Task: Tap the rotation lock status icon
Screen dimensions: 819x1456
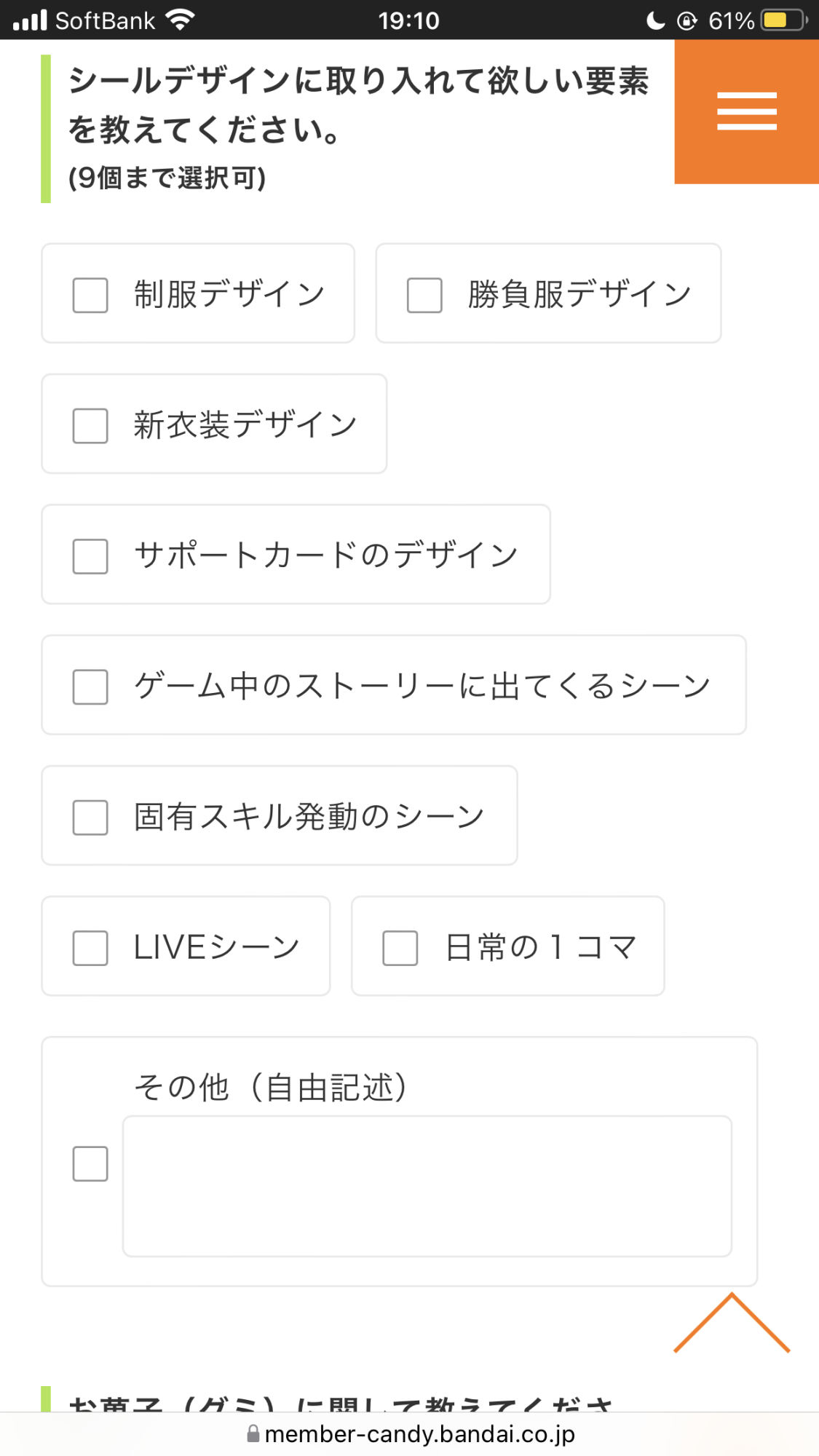Action: 687,20
